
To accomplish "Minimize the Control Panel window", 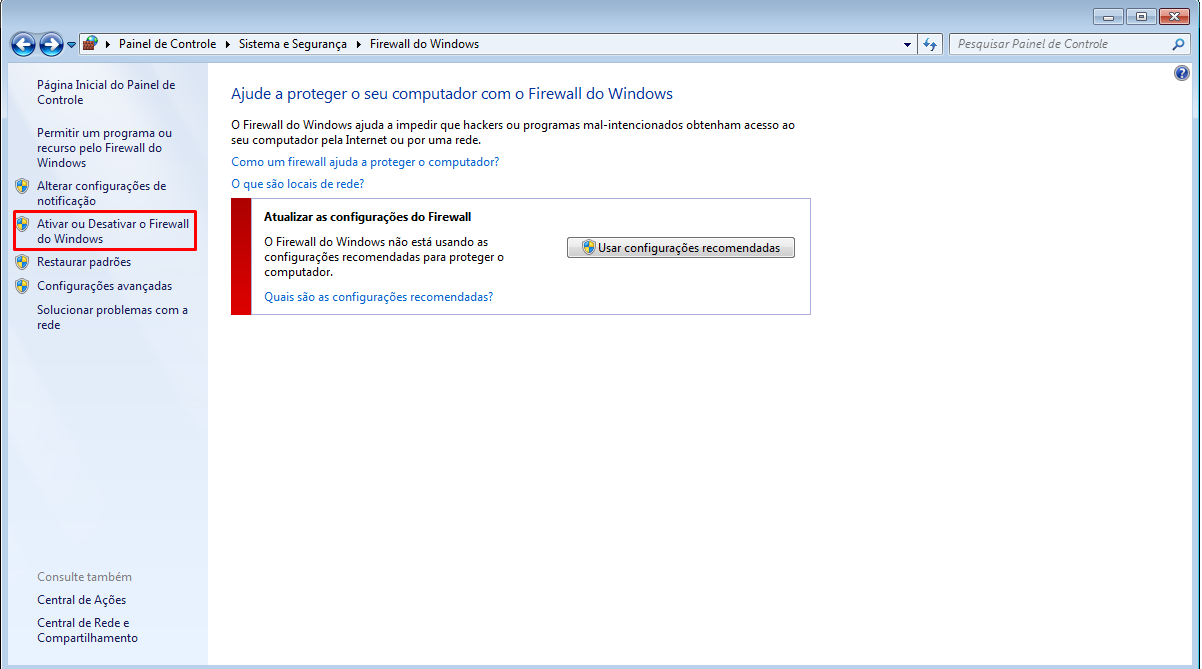I will coord(1108,16).
